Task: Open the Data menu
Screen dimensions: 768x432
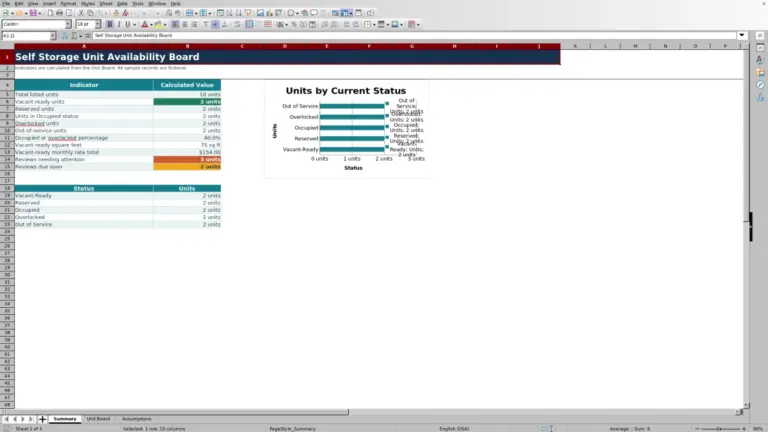Action: pyautogui.click(x=122, y=3)
